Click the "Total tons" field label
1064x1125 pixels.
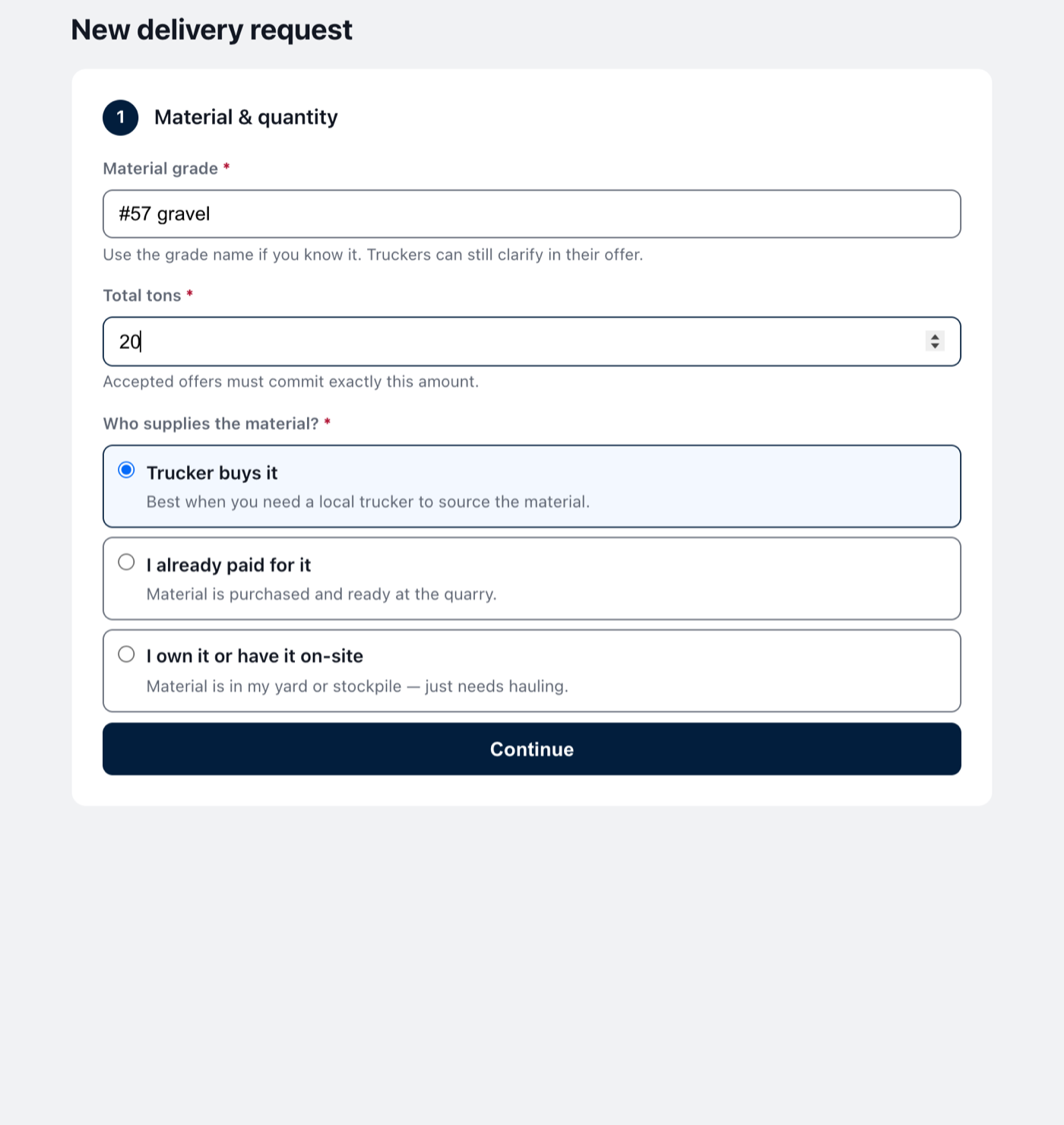[142, 296]
